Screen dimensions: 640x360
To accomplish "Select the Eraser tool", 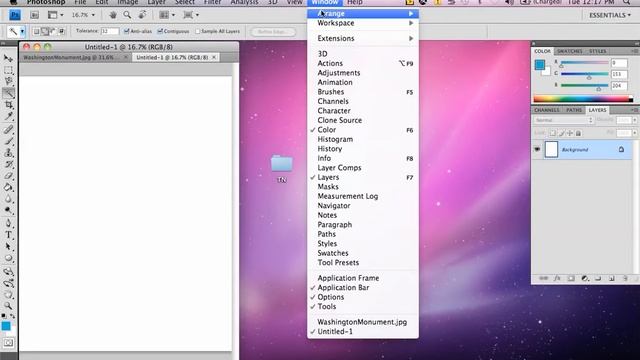I will (8, 176).
